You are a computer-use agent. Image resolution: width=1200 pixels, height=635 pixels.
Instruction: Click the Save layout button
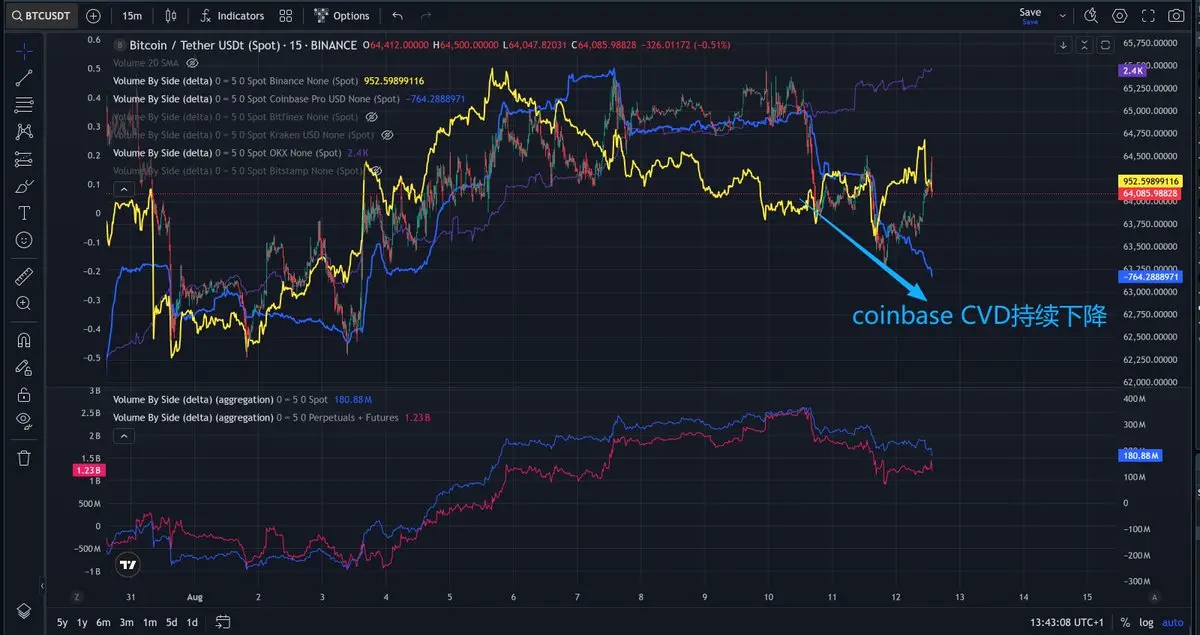click(1030, 16)
